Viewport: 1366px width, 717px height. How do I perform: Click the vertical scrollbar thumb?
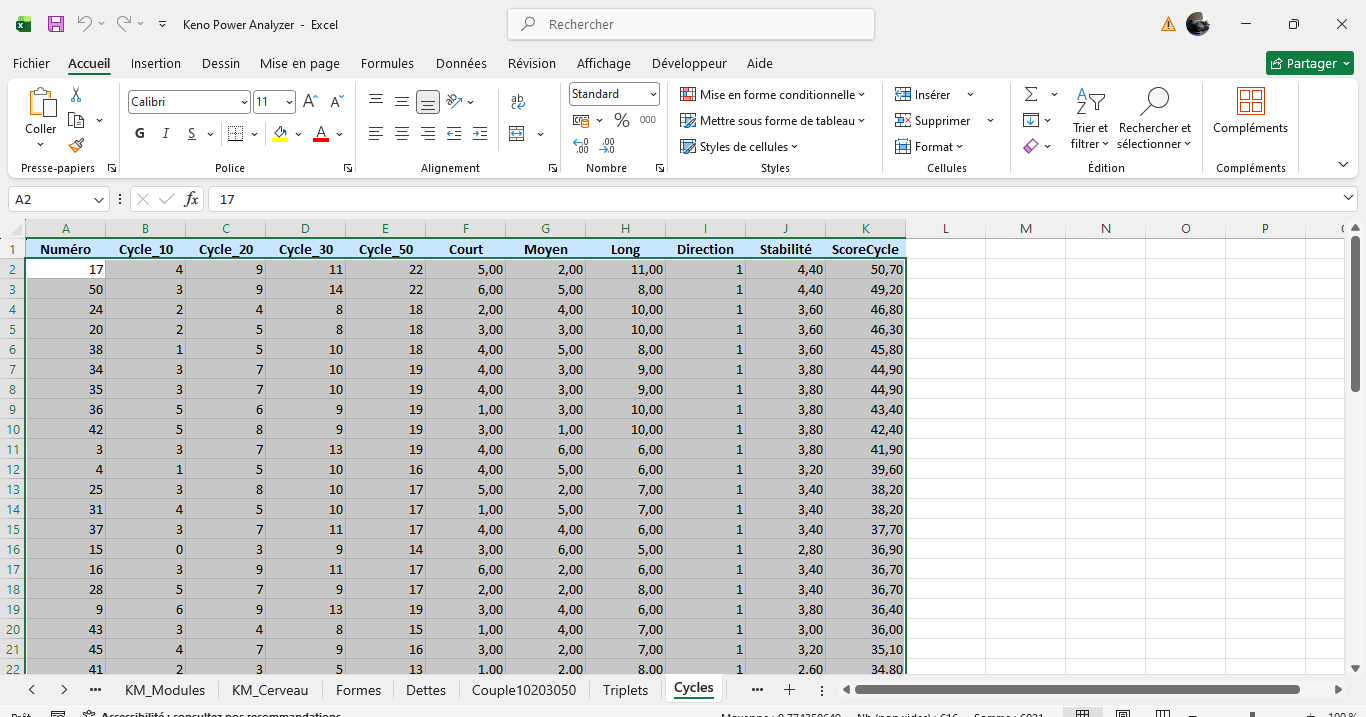coord(1355,313)
